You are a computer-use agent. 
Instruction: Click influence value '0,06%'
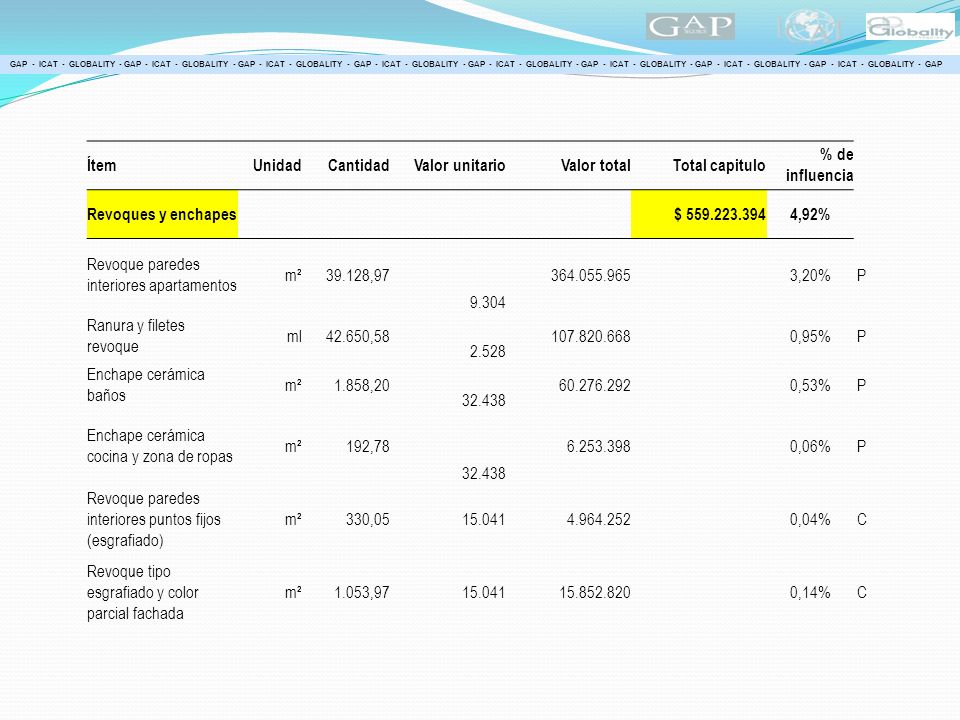[809, 447]
